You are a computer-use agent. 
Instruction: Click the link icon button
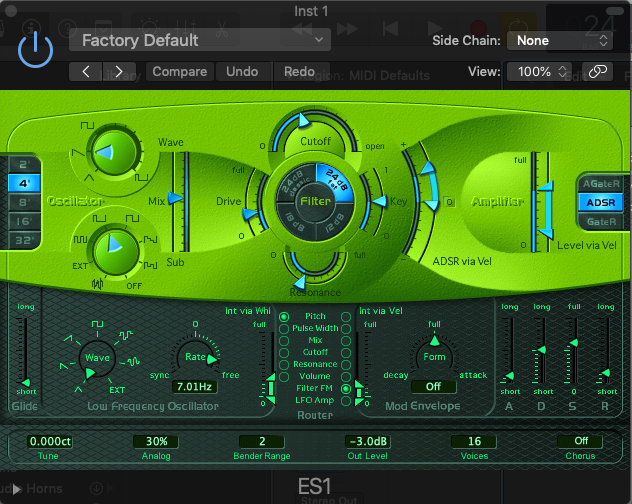point(597,72)
